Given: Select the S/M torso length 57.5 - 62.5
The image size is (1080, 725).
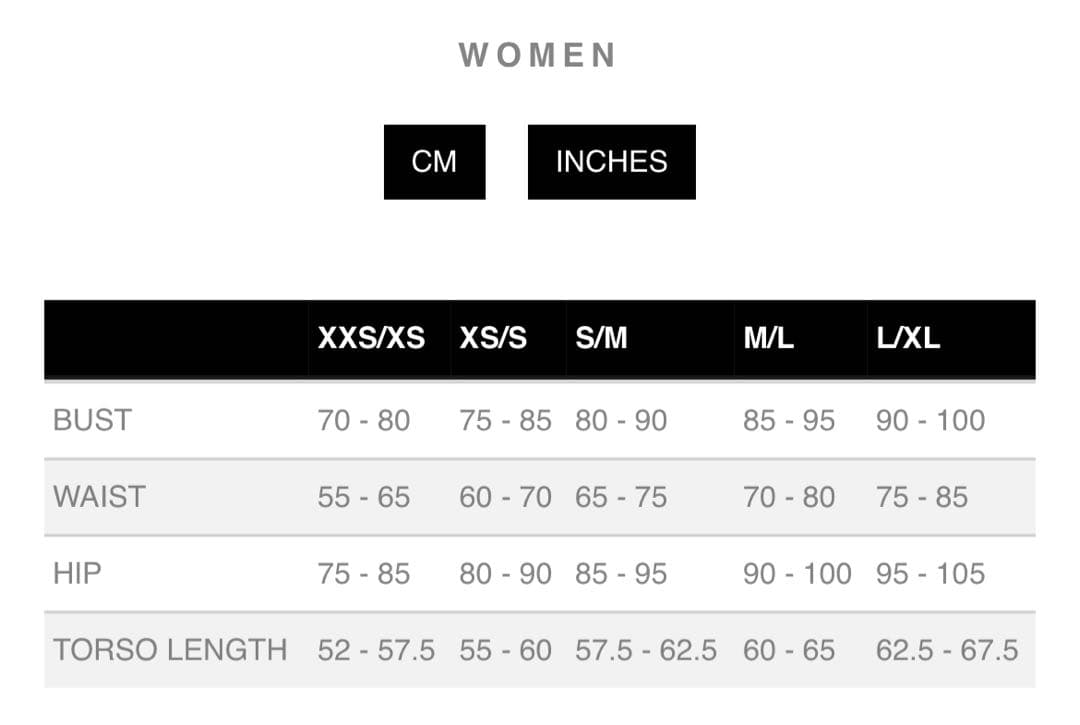Looking at the screenshot, I should [646, 650].
